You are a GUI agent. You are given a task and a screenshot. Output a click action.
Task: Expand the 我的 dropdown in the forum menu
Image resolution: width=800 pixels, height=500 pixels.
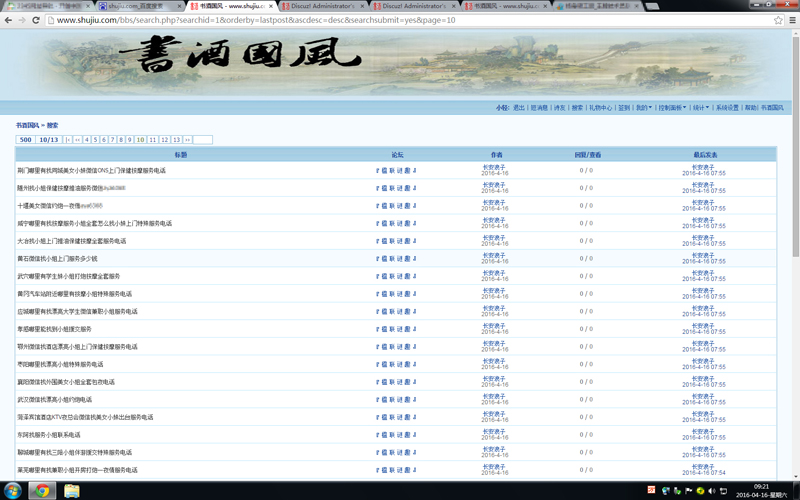pos(643,108)
